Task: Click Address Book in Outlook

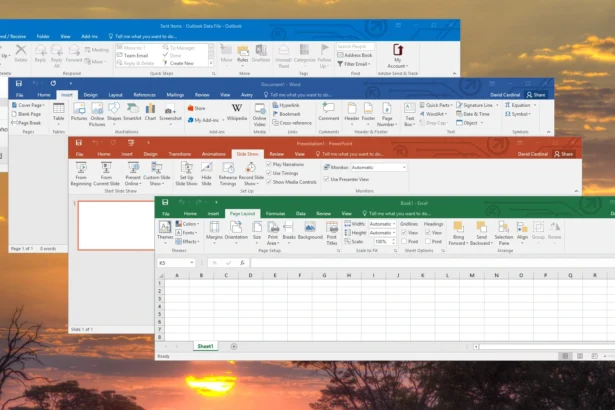Action: click(x=355, y=55)
